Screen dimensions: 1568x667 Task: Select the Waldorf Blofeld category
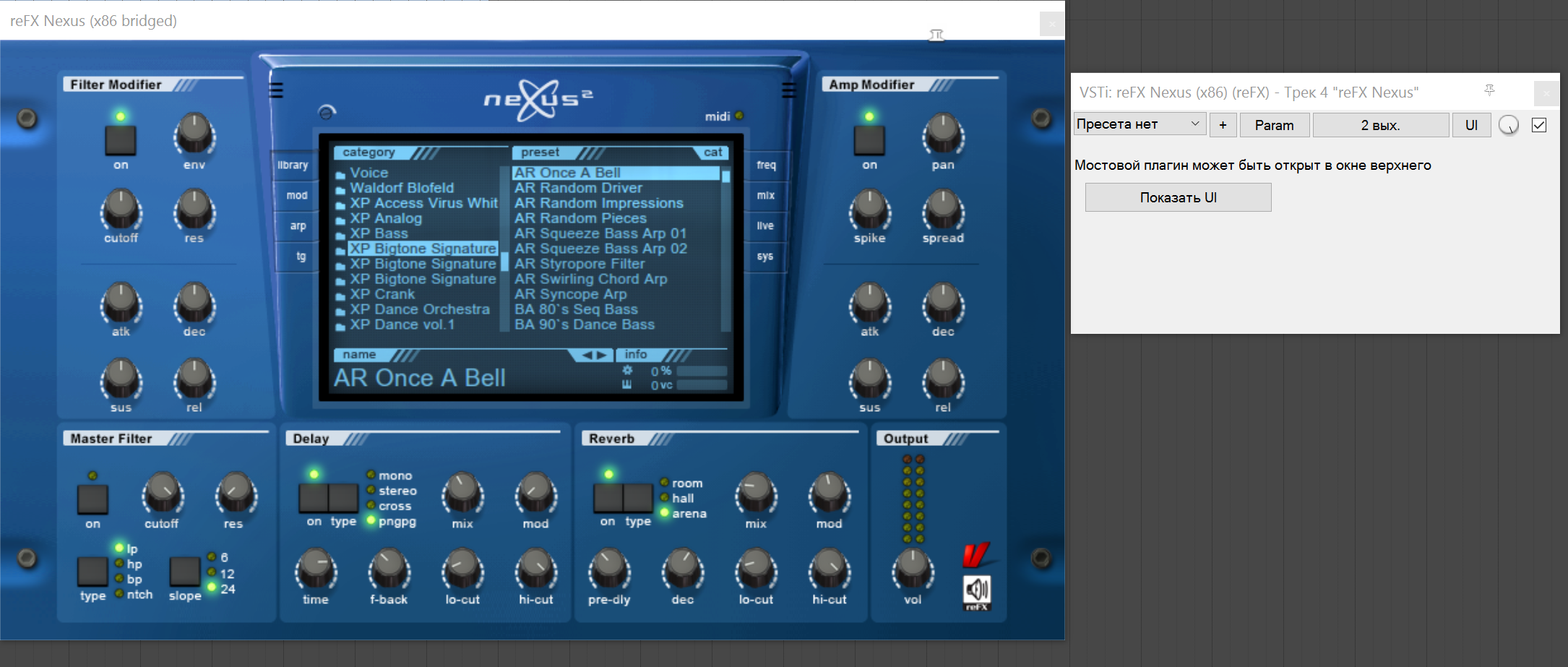click(402, 188)
